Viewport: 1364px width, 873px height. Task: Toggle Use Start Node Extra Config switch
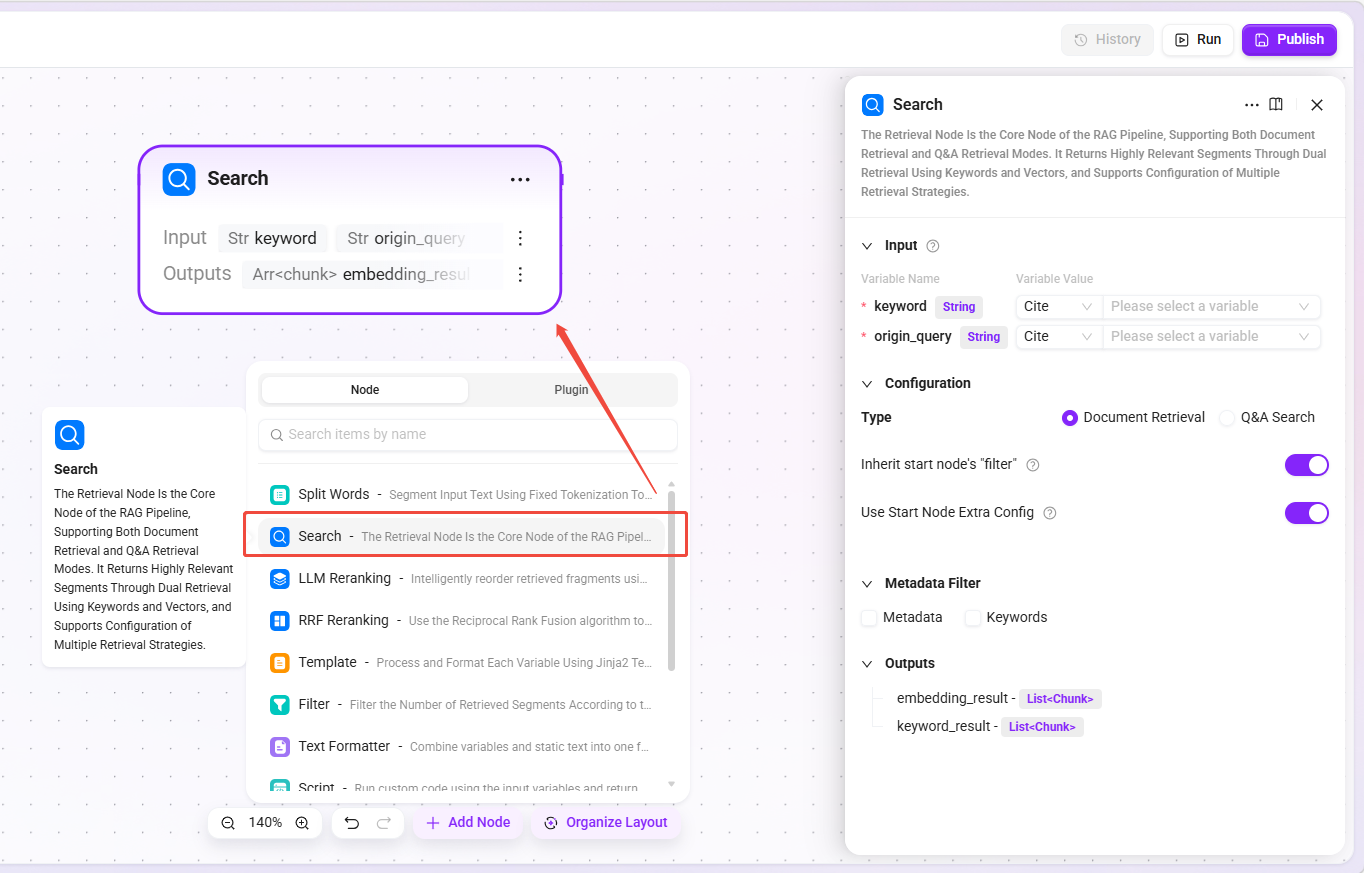(1307, 513)
